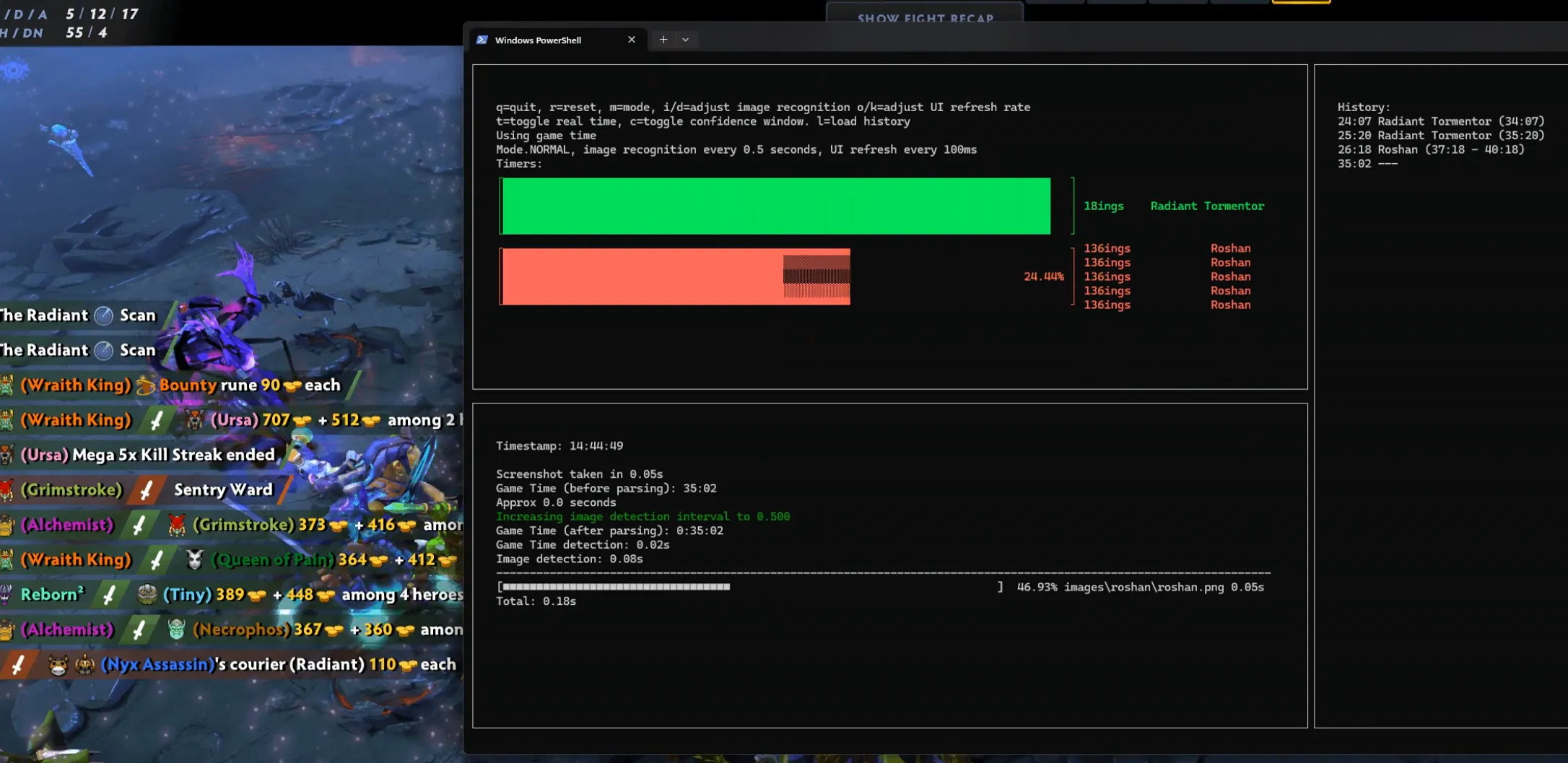Click the "Mega 5x Kill Streak ended" message

click(x=174, y=455)
